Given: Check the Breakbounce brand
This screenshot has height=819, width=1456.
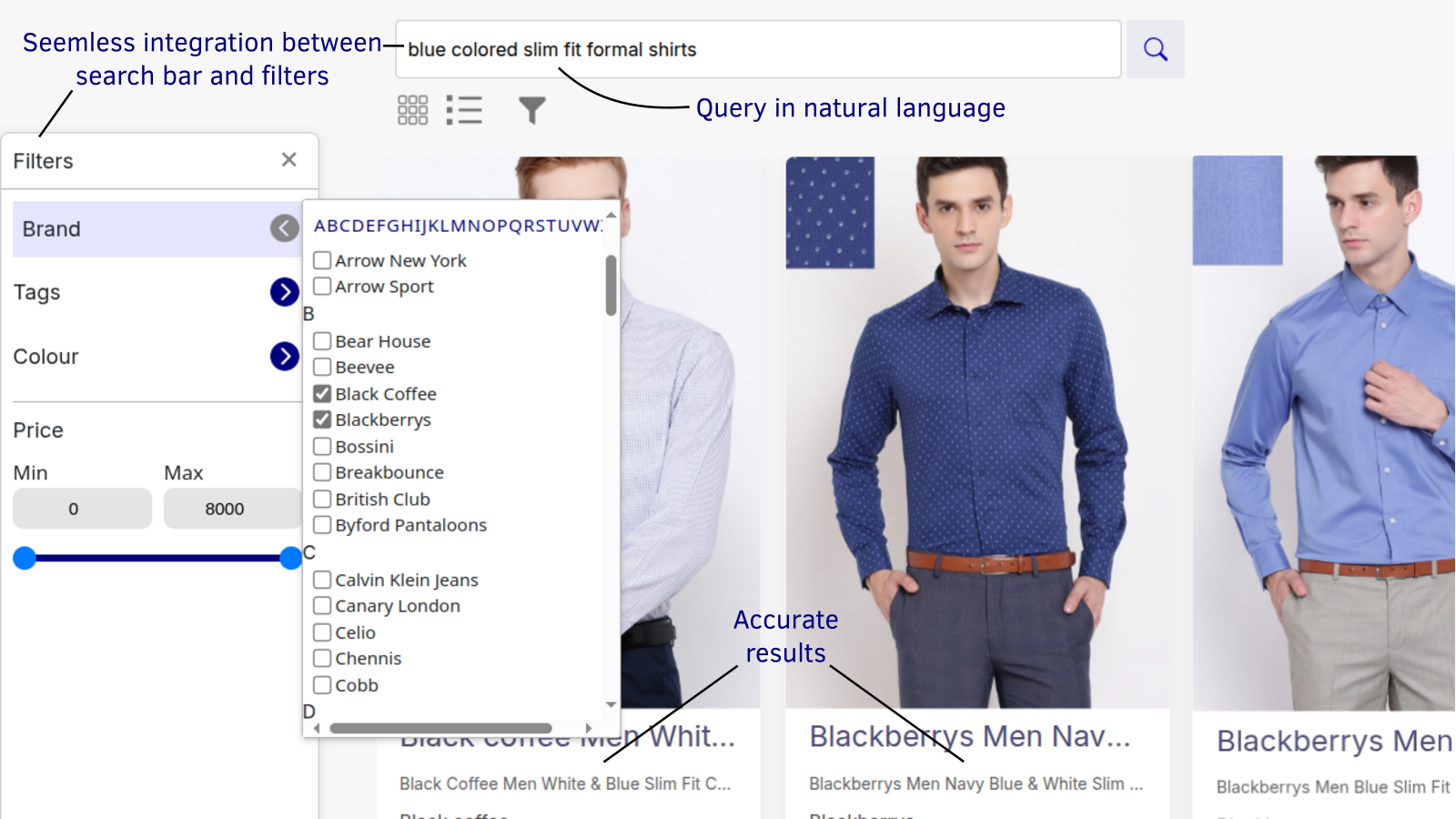Looking at the screenshot, I should tap(322, 472).
